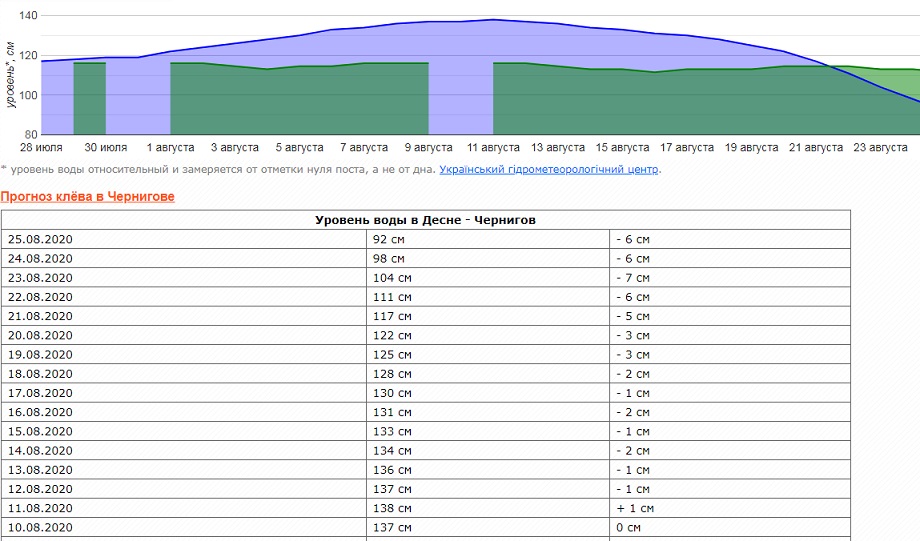This screenshot has width=920, height=541.
Task: Select the 15.08.2020 date cell
Action: coord(40,431)
